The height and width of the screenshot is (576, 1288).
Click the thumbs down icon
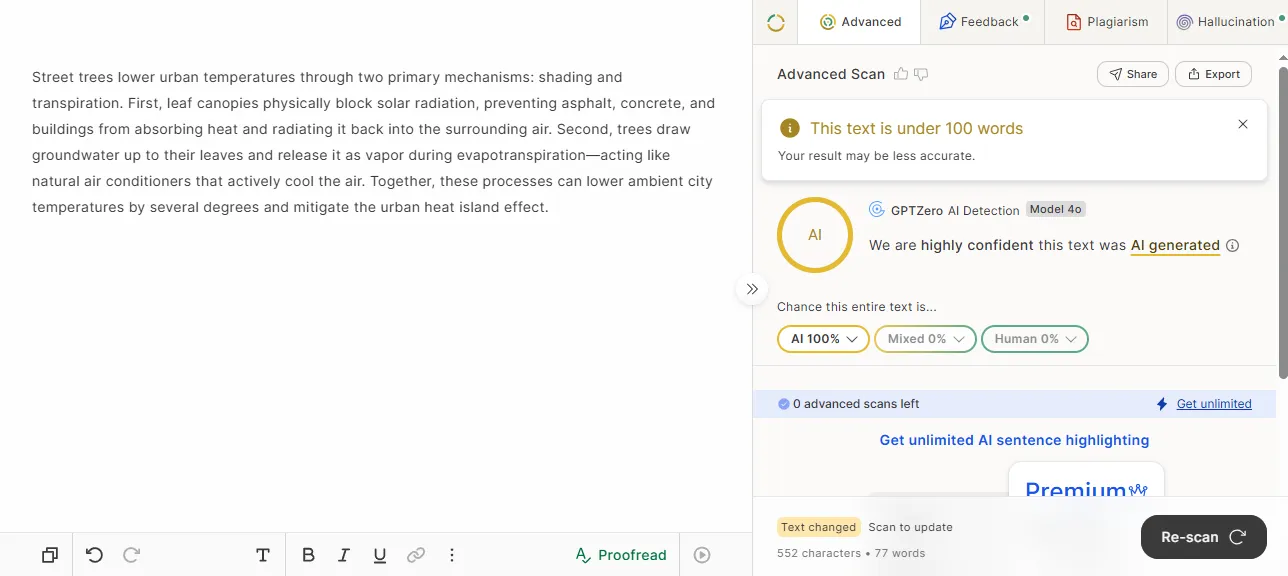[921, 74]
